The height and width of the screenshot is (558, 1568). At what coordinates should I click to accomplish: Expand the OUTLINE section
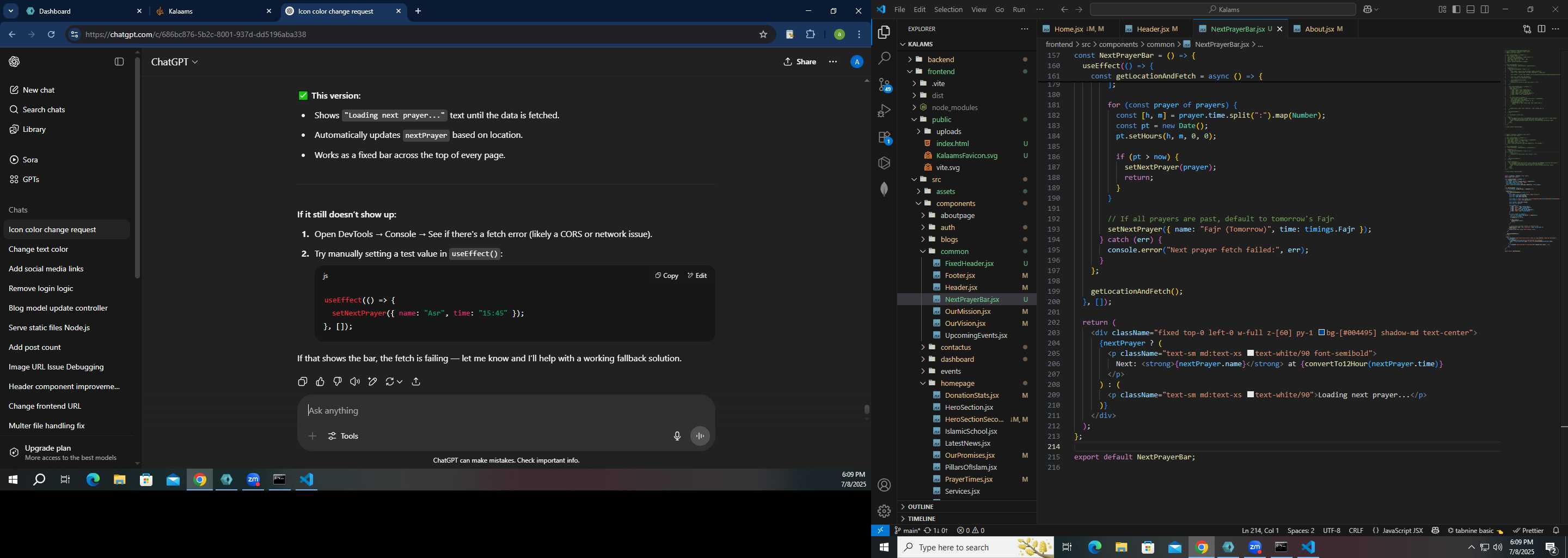click(x=920, y=507)
